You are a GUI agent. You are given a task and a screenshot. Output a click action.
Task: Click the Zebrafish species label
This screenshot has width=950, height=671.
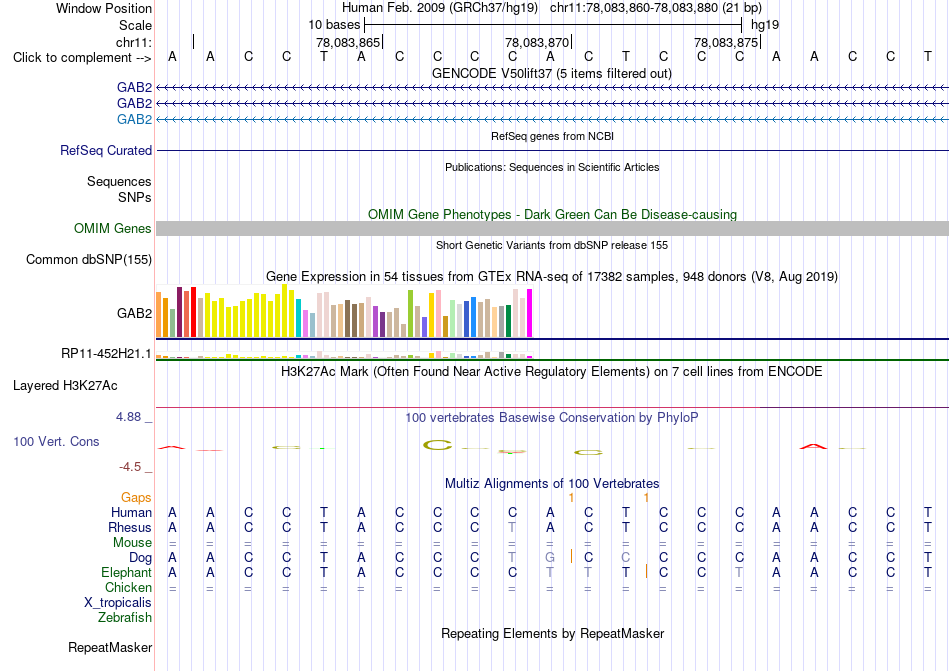coord(125,618)
